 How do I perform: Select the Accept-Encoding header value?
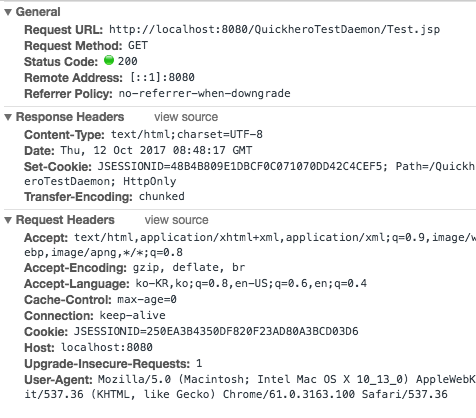click(189, 267)
